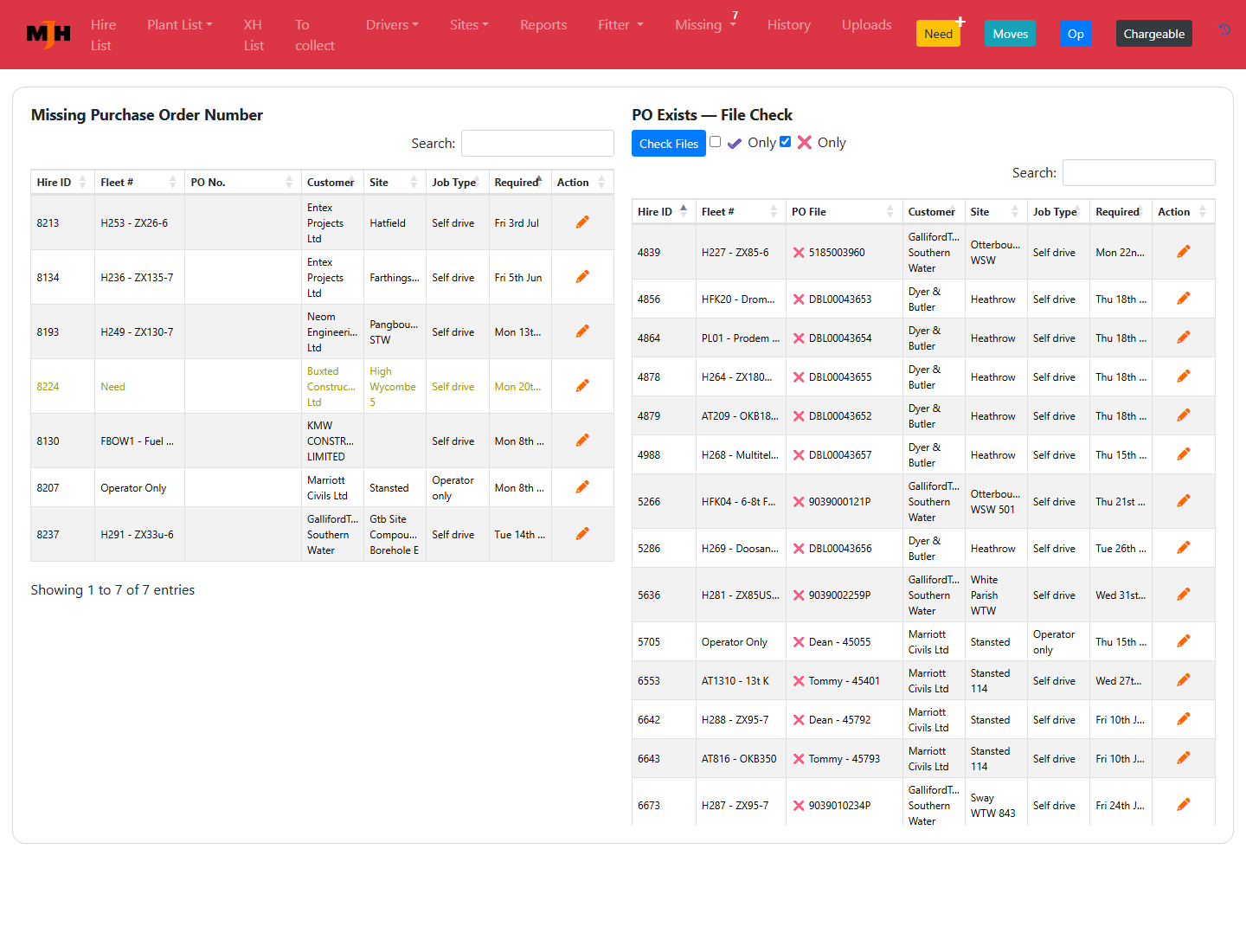Image resolution: width=1246 pixels, height=952 pixels.
Task: Expand the Missing dropdown menu
Action: 705,24
